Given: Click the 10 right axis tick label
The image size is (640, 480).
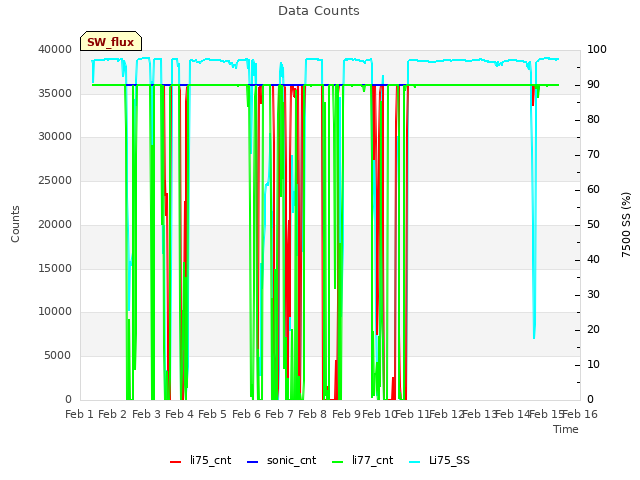Looking at the screenshot, I should (593, 364).
